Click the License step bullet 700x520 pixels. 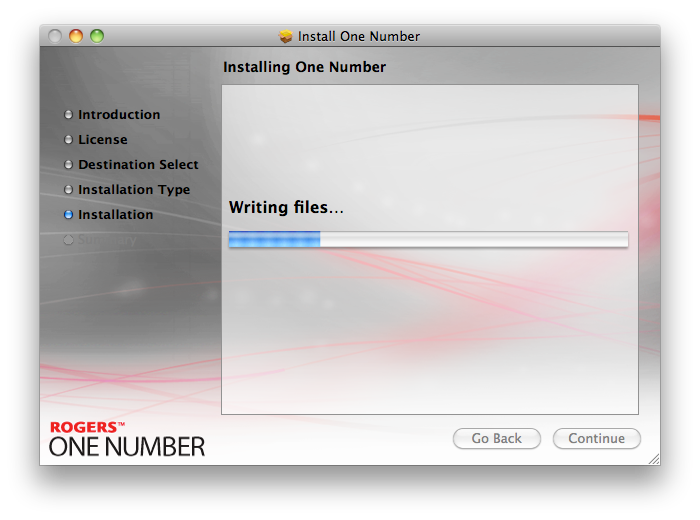click(x=68, y=140)
